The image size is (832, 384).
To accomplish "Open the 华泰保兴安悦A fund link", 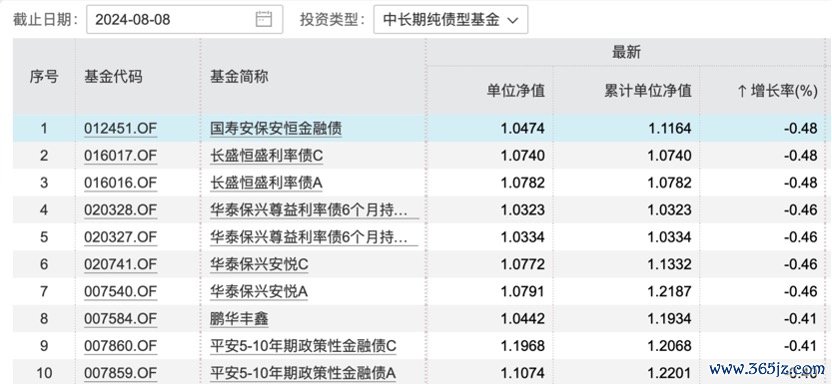I will pyautogui.click(x=259, y=291).
